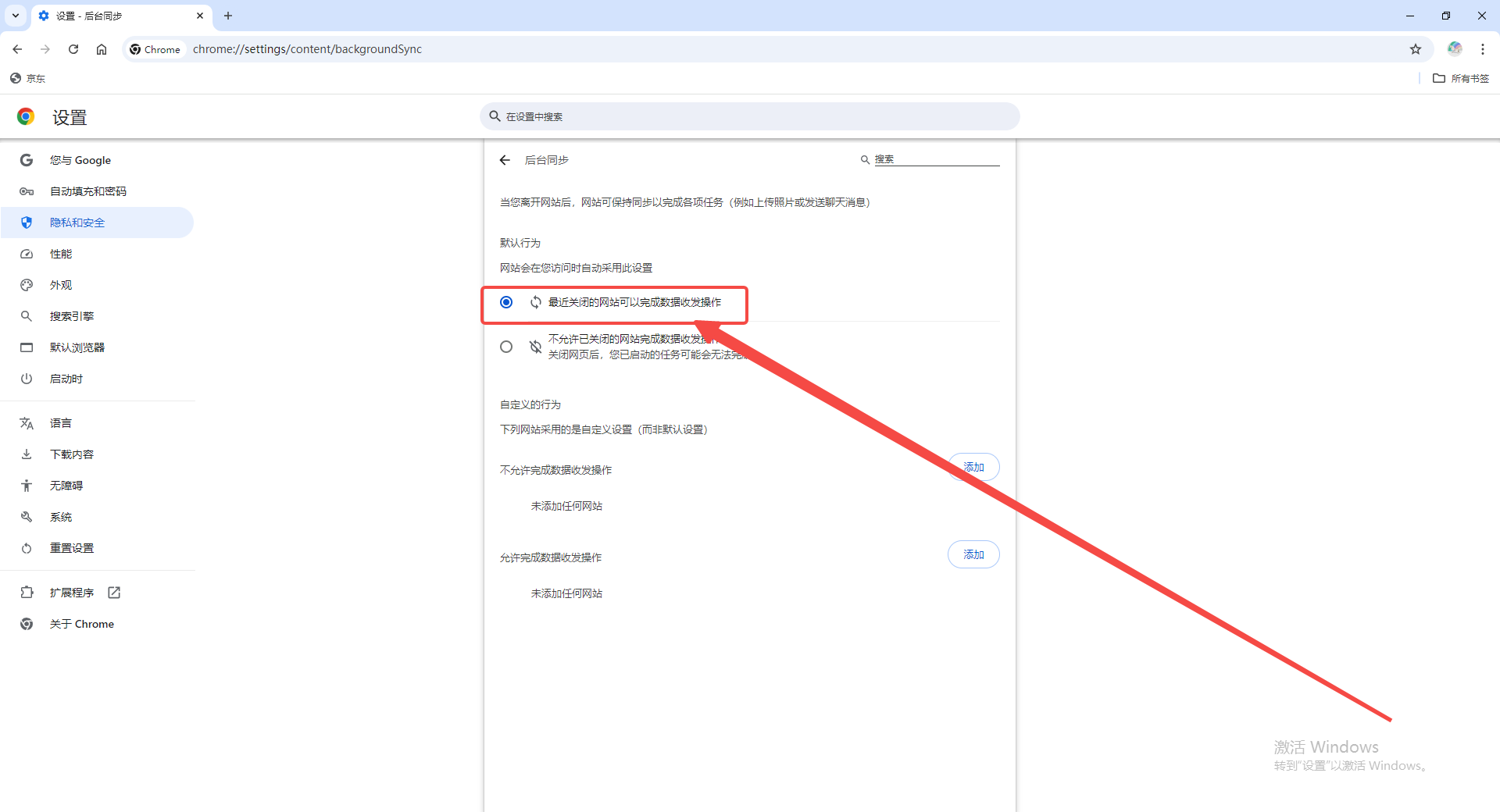Screen dimensions: 1500x812
Task: Select radio 不允许已关闭的网站完成数据收发
Action: (506, 347)
